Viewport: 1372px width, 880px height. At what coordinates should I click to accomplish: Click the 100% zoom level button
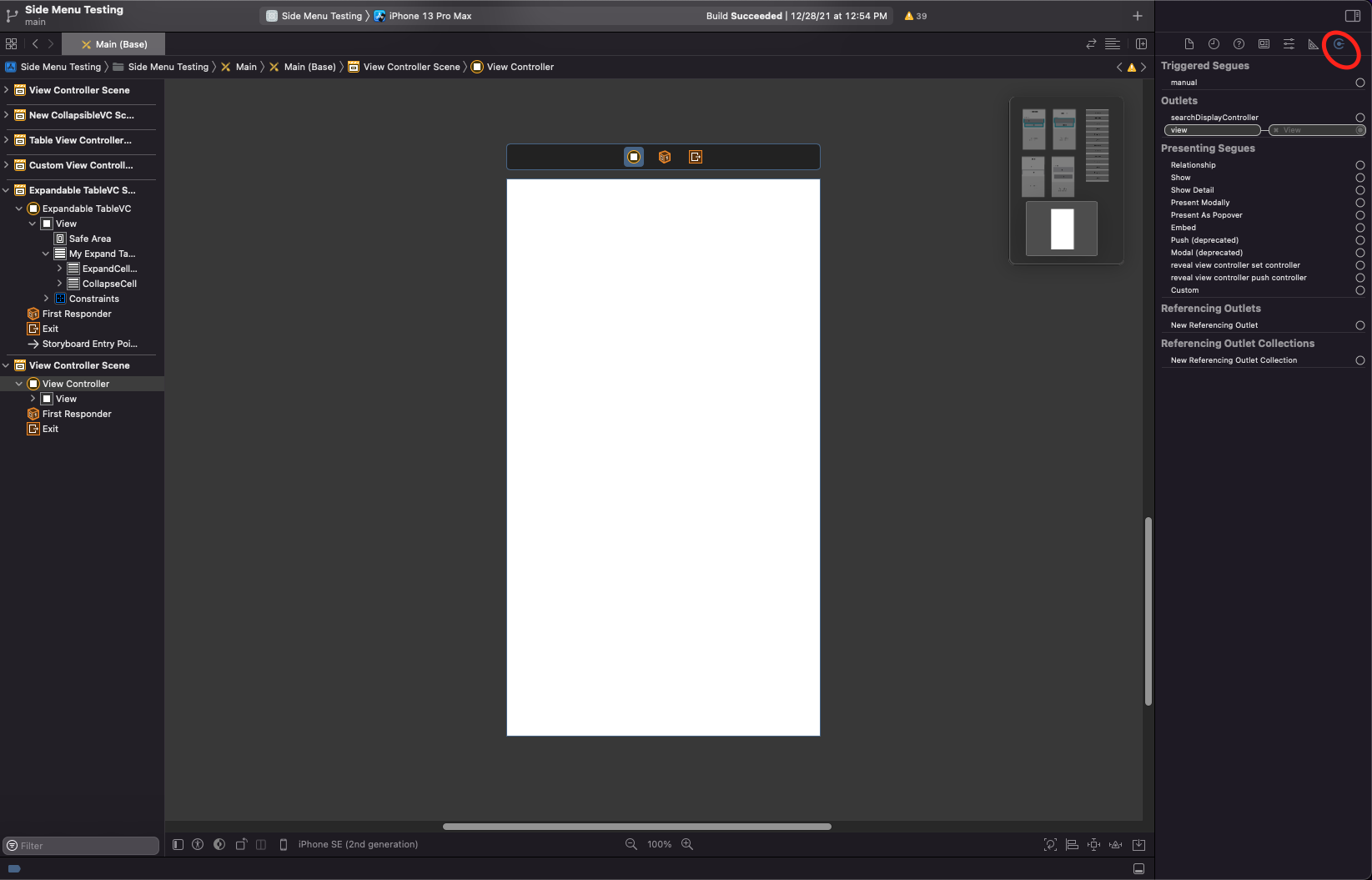coord(659,844)
